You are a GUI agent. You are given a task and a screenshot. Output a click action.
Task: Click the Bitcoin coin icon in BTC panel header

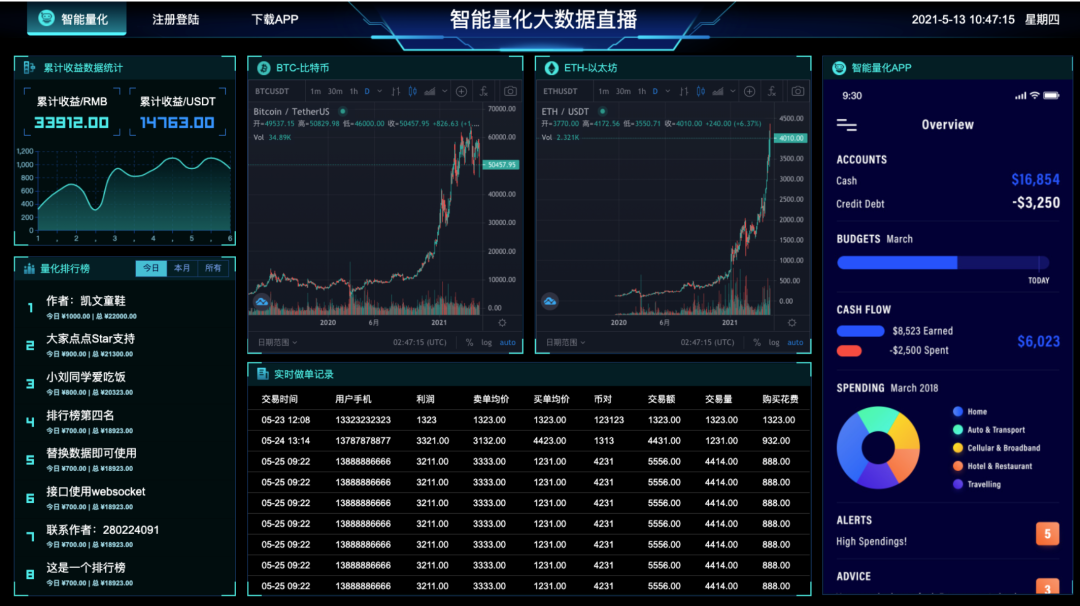pos(263,67)
